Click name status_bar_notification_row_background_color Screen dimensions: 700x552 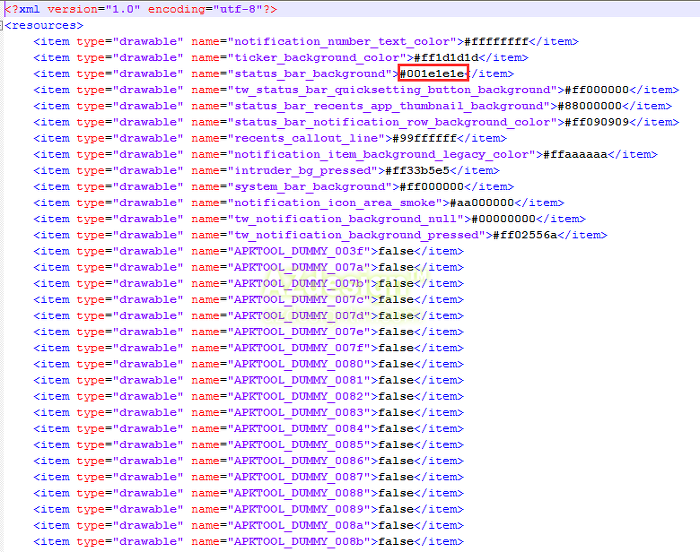393,122
